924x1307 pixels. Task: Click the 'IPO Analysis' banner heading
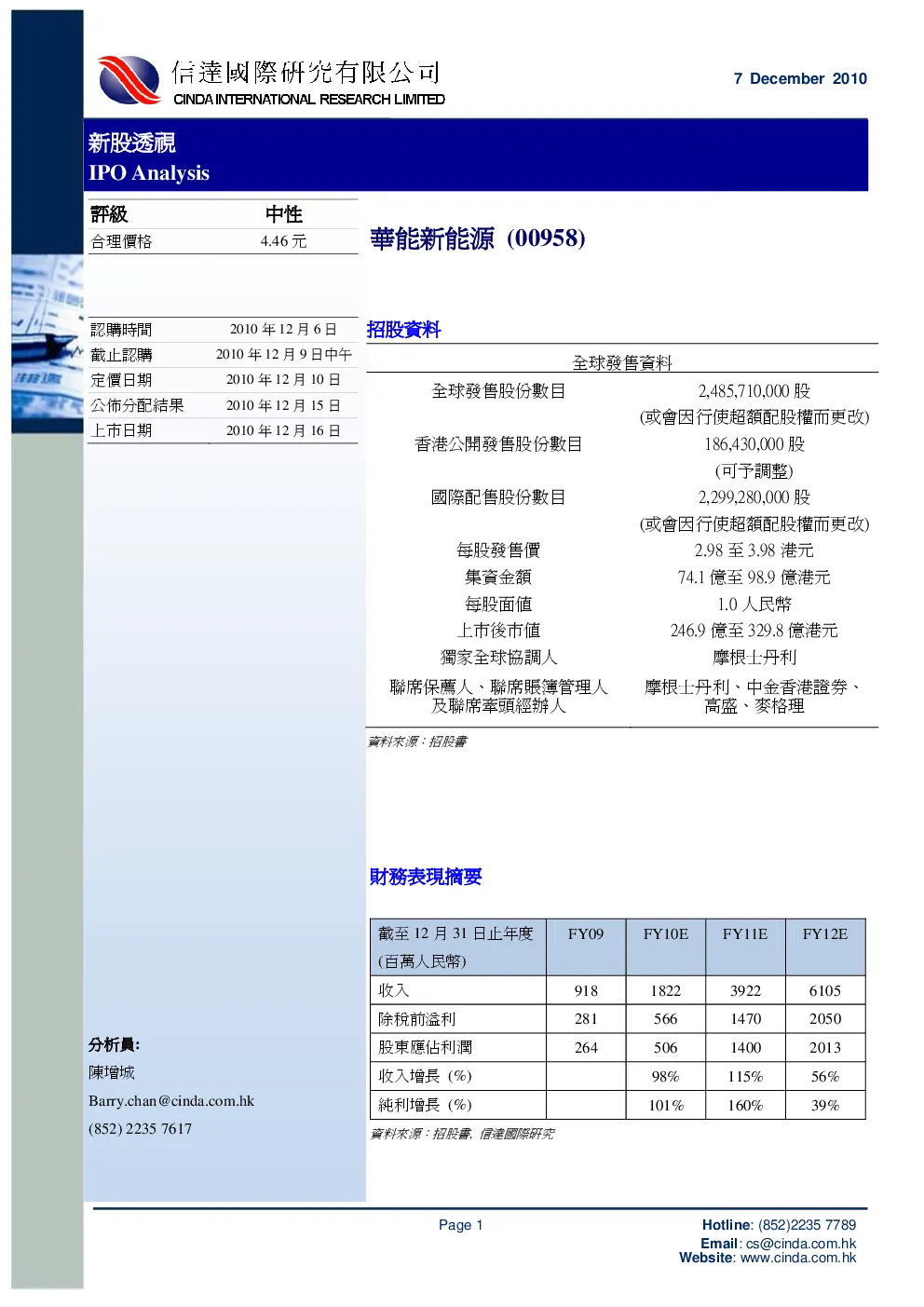click(149, 173)
